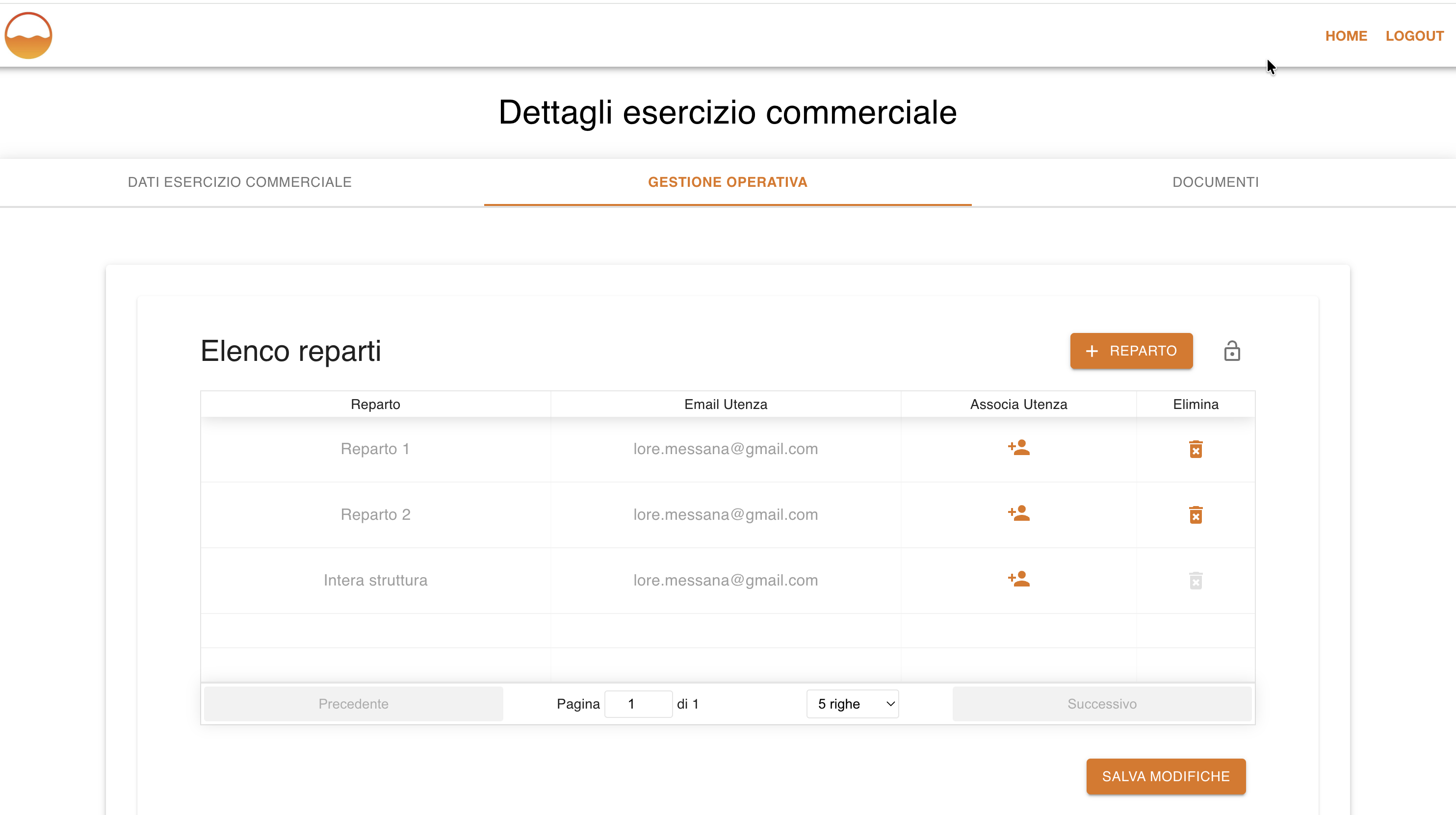
Task: Select the Intera struttura table row
Action: click(375, 579)
